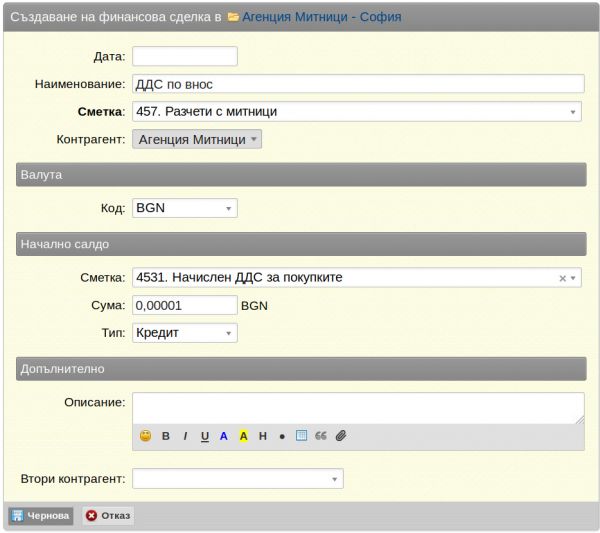Screen dimensions: 600x533
Task: Click the Начално салдо section header
Action: 301,244
